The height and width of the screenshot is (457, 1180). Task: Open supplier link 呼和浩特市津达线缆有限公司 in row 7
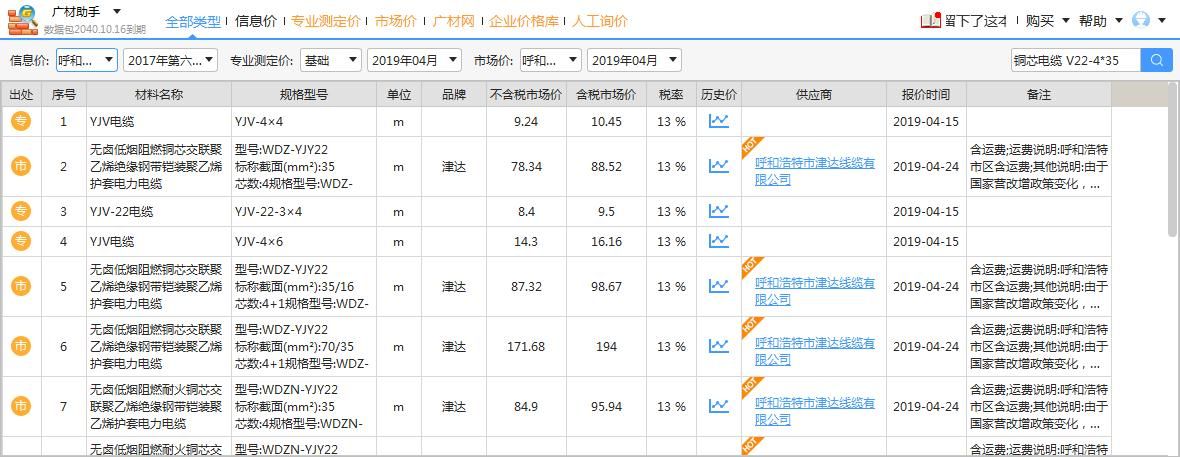[815, 411]
